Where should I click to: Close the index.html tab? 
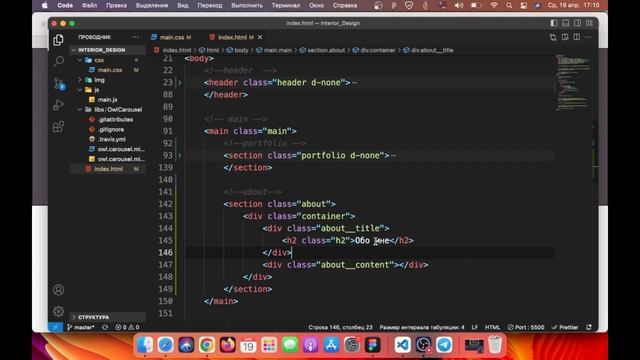pyautogui.click(x=260, y=37)
